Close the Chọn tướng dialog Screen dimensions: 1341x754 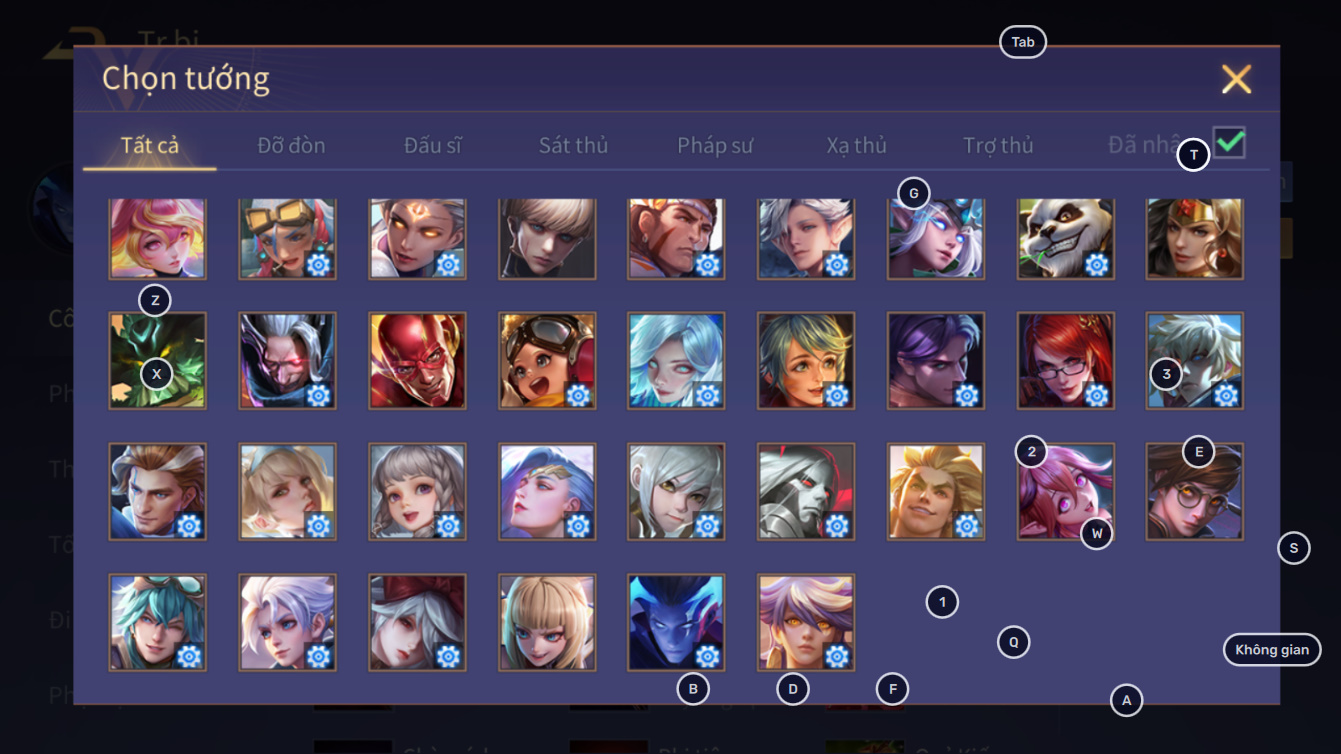1237,79
